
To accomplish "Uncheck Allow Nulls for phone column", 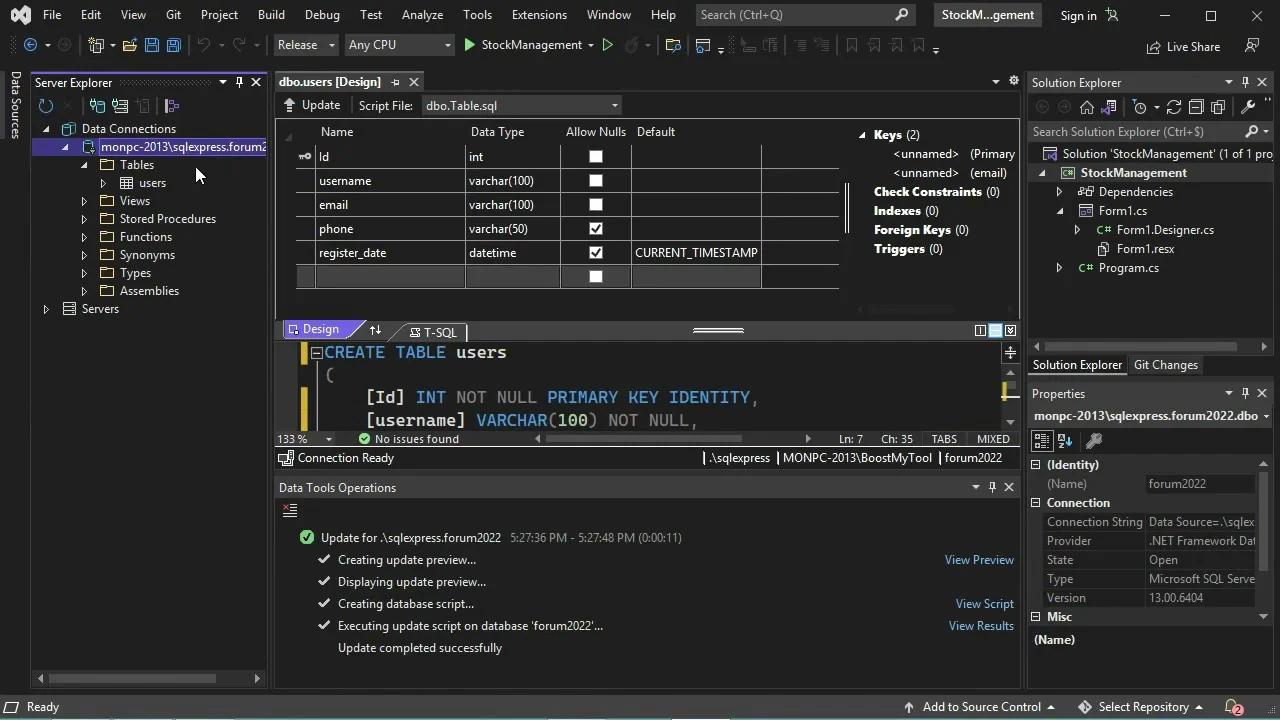I will point(595,229).
